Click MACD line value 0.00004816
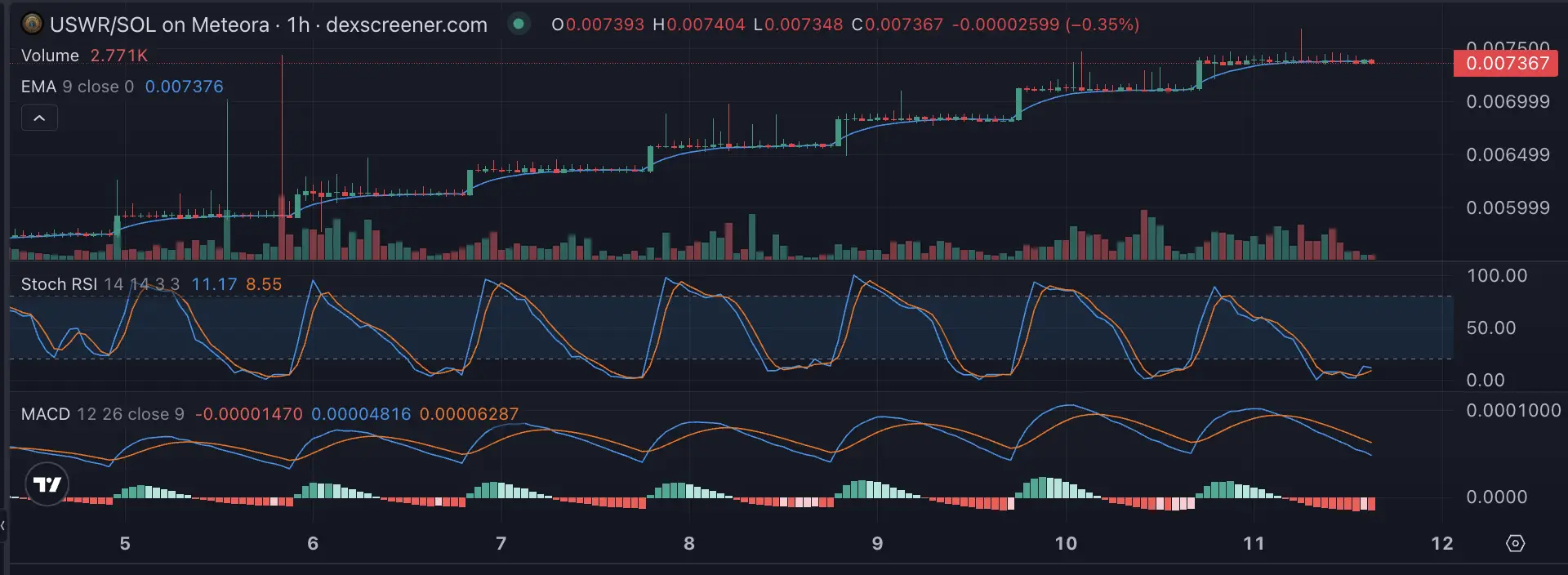This screenshot has height=575, width=1568. [361, 414]
